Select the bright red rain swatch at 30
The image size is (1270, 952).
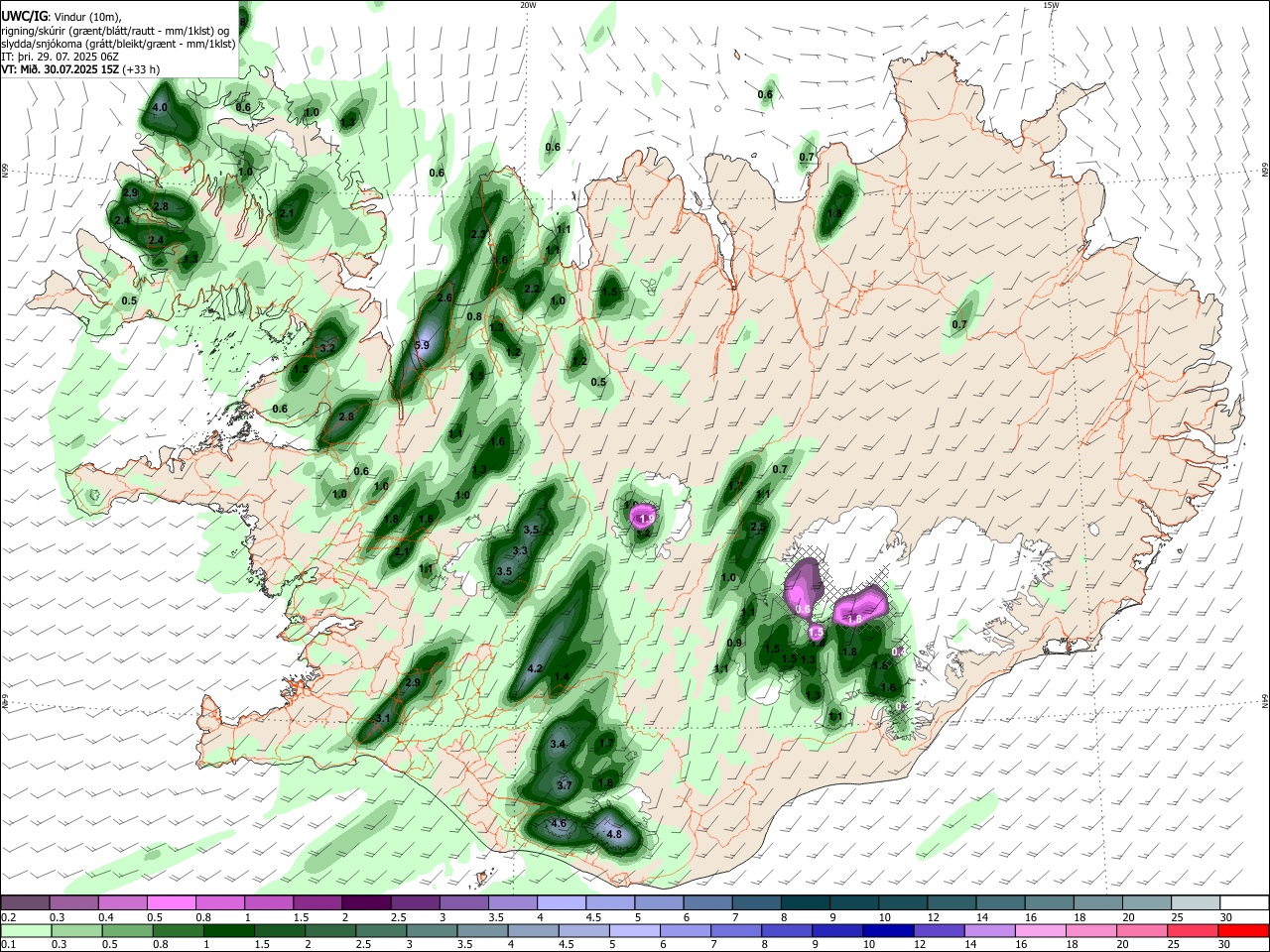tap(1243, 930)
